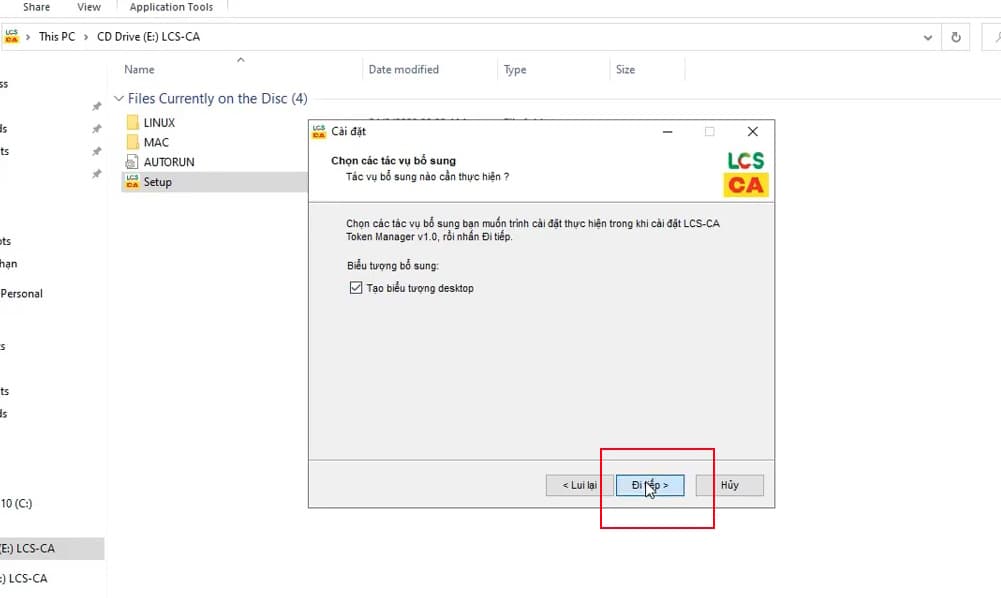Click the LCS-CA icon in installer title bar
The image size is (1001, 598).
[319, 131]
